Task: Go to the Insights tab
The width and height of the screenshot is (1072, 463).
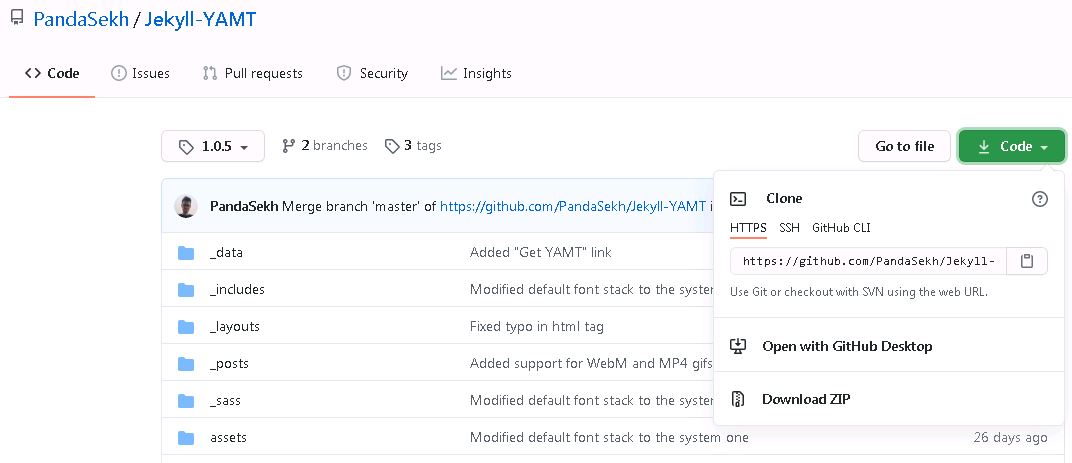Action: [x=477, y=73]
